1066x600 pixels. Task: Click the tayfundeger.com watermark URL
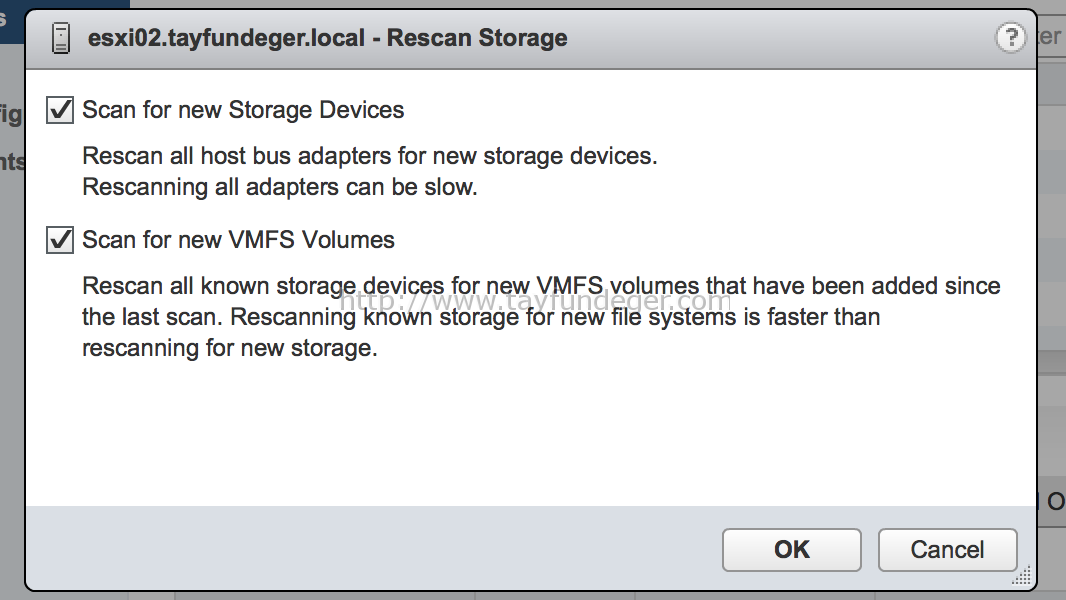click(535, 301)
